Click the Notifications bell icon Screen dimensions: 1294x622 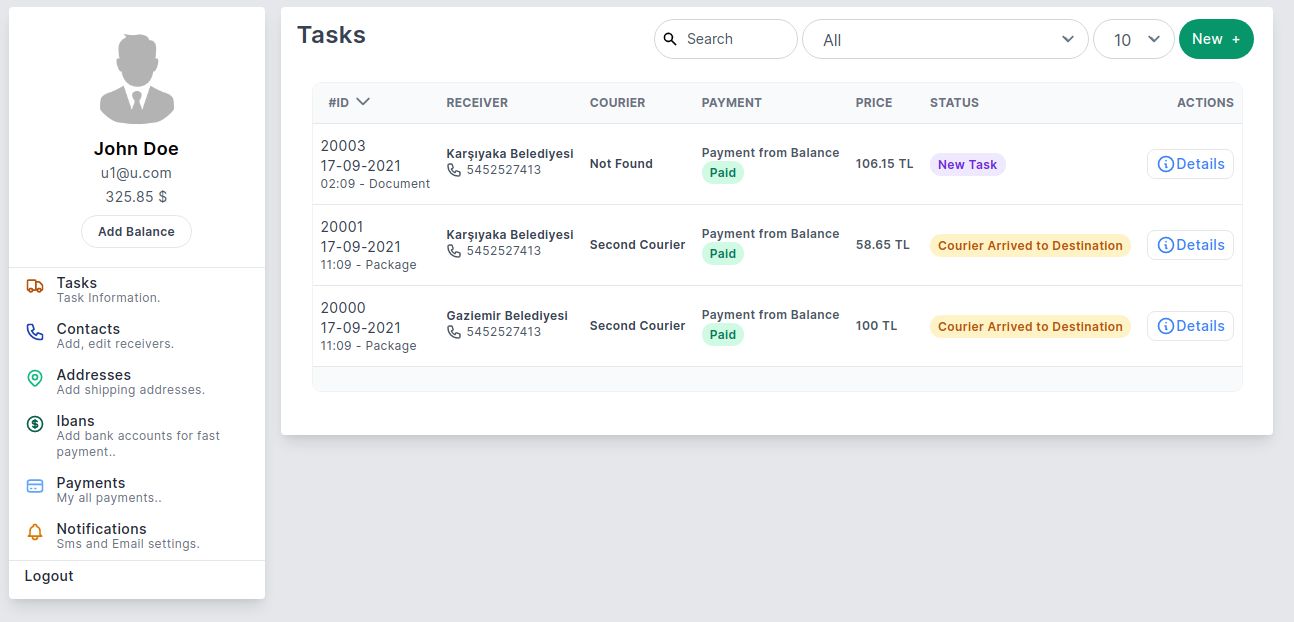click(35, 532)
